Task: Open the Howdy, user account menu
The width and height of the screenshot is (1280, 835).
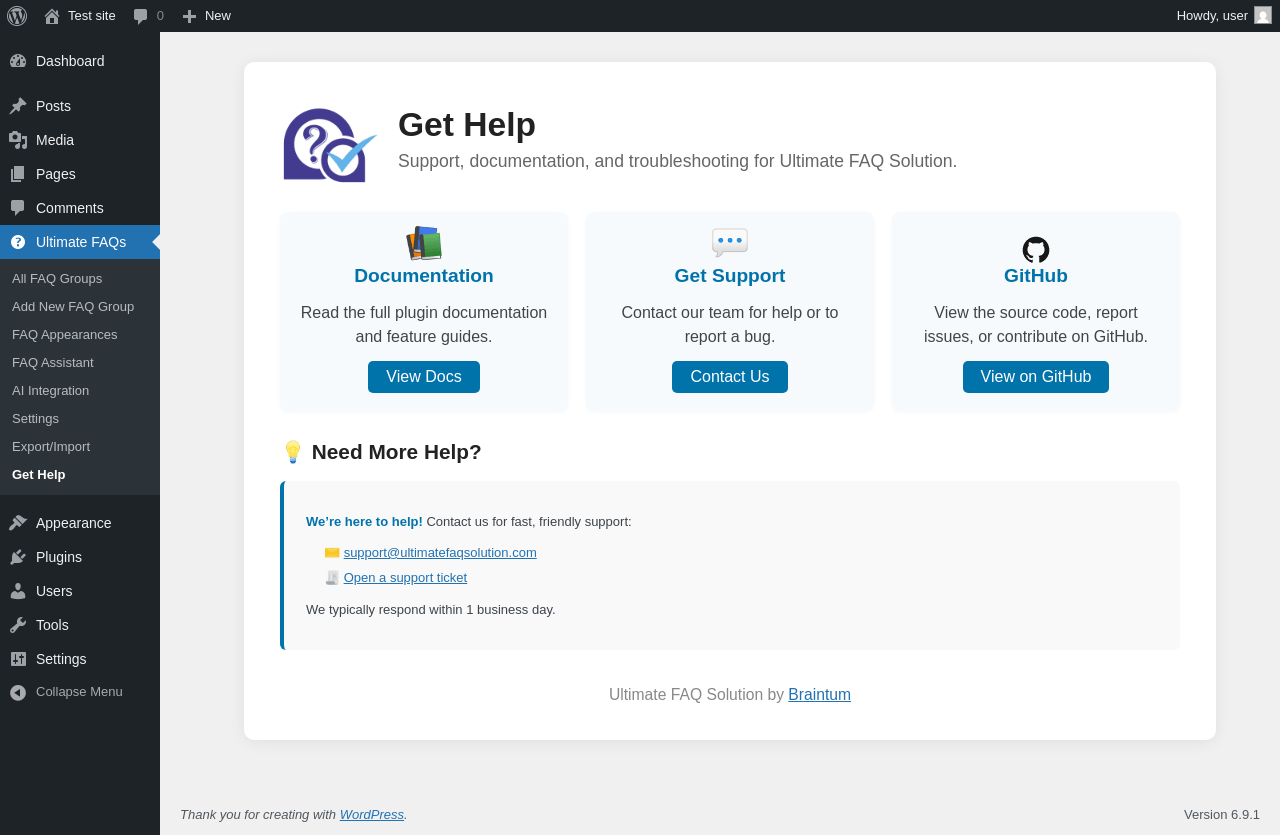Action: coord(1224,16)
